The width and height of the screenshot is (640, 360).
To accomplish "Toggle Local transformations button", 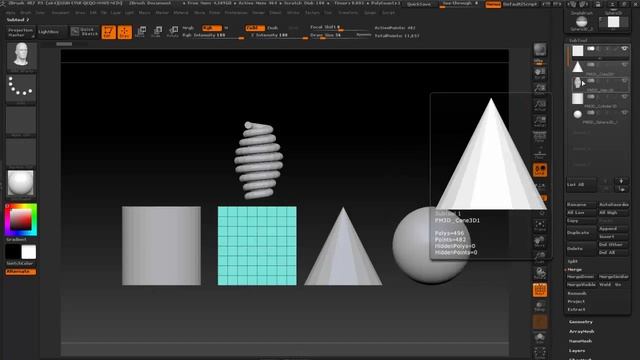I will [540, 169].
